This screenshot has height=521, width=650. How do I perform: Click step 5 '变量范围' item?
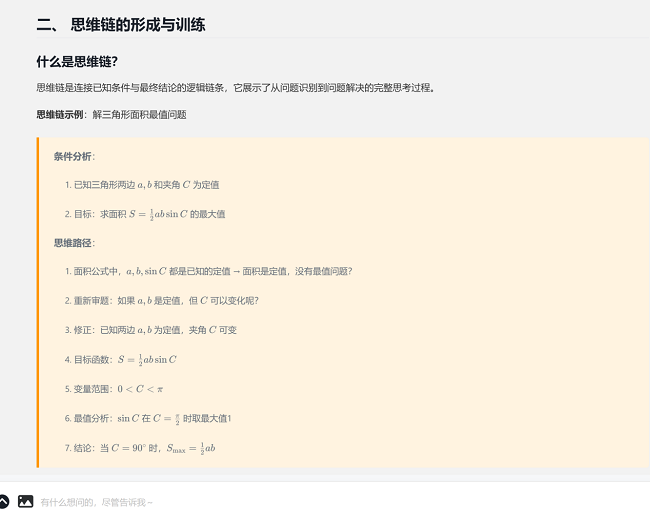(x=114, y=389)
